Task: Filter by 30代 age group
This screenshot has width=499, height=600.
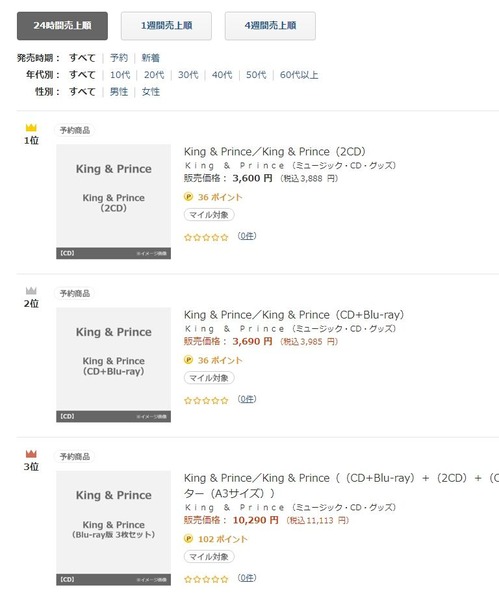Action: tap(188, 75)
